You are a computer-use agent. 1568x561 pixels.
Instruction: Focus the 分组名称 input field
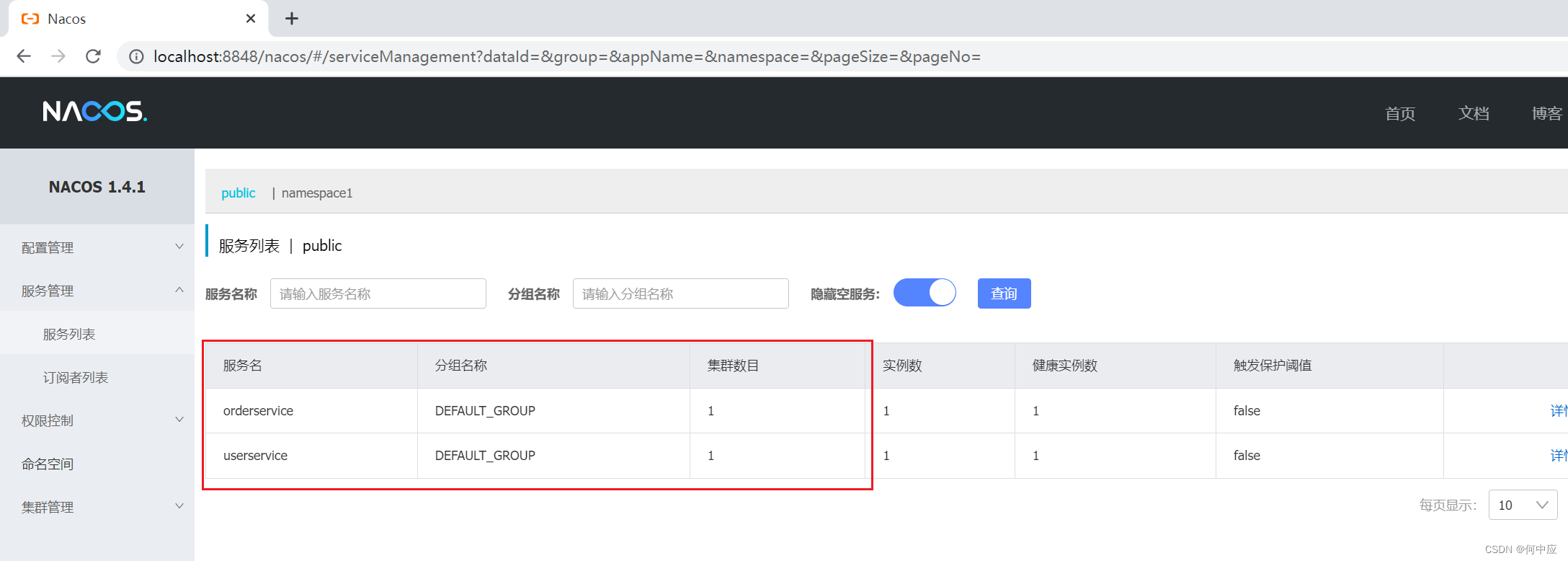pos(681,293)
